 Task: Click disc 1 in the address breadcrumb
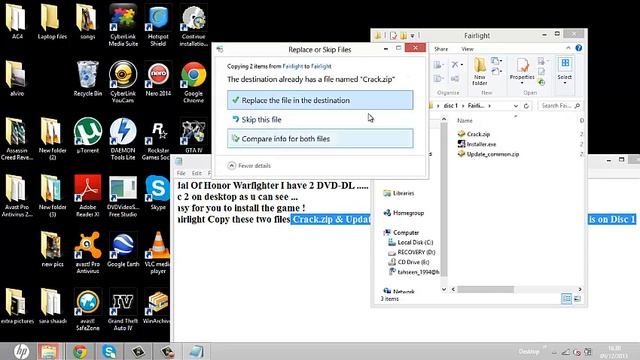pos(451,106)
